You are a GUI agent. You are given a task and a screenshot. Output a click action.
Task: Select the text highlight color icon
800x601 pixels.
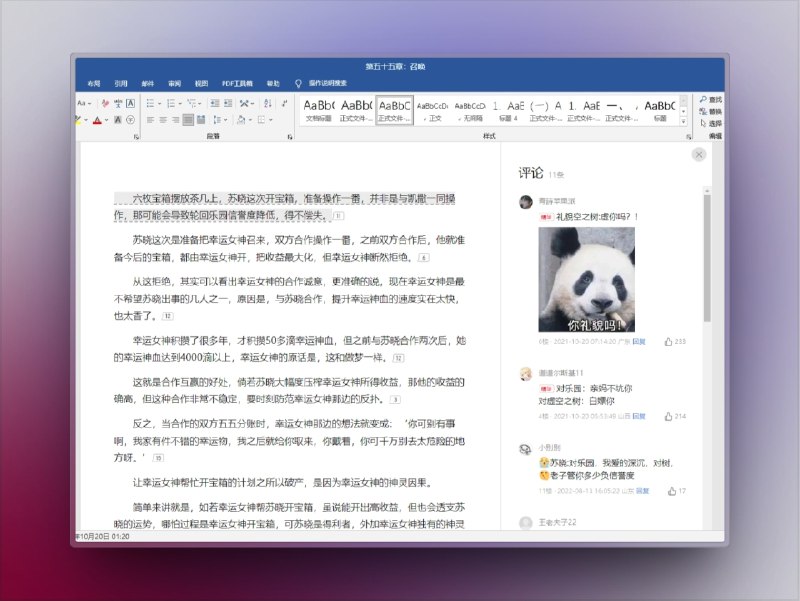tap(78, 120)
